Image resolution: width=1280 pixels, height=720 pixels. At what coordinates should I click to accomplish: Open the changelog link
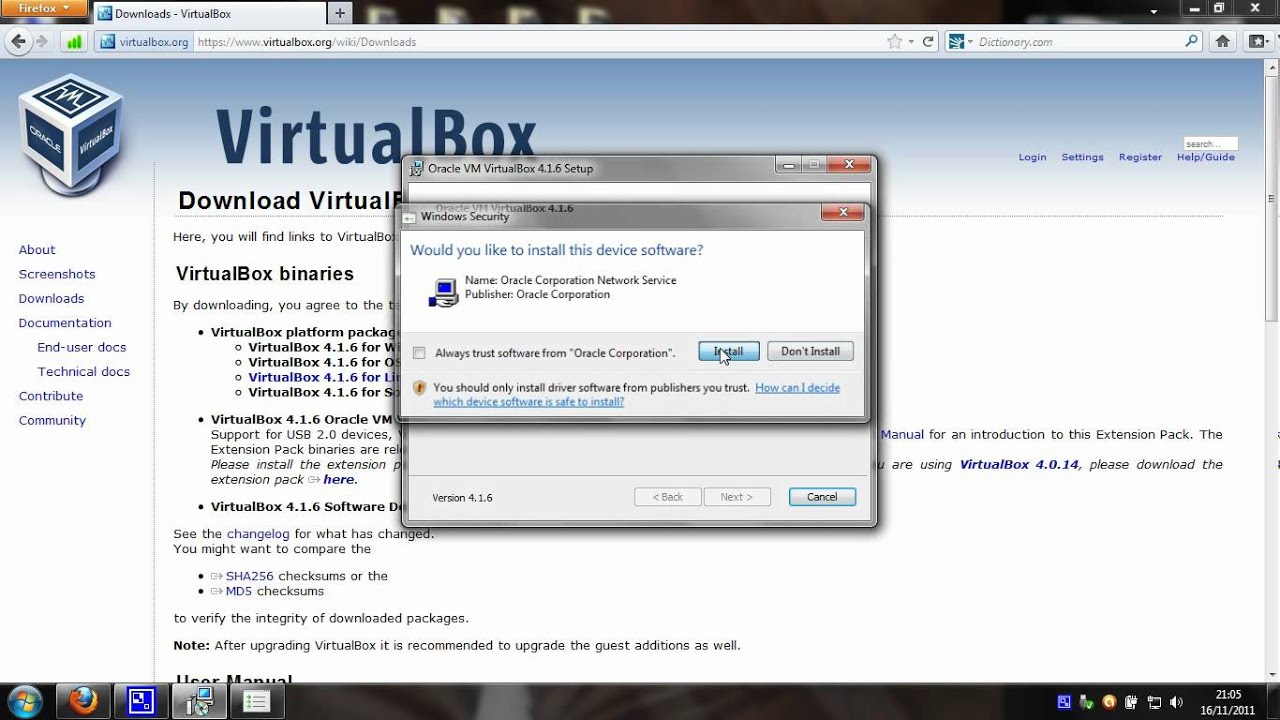[x=258, y=534]
